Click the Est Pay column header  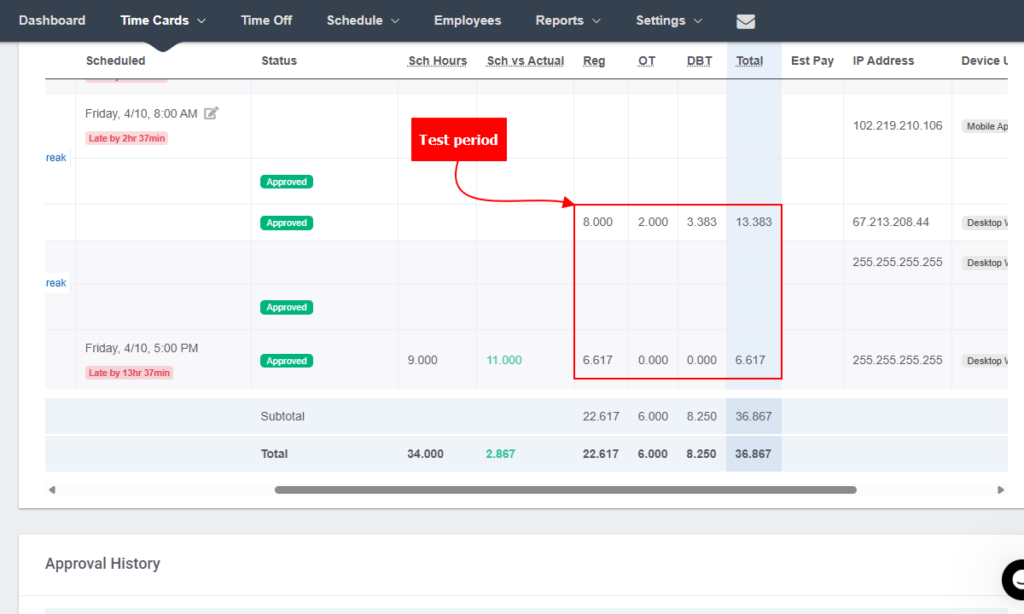[x=812, y=61]
